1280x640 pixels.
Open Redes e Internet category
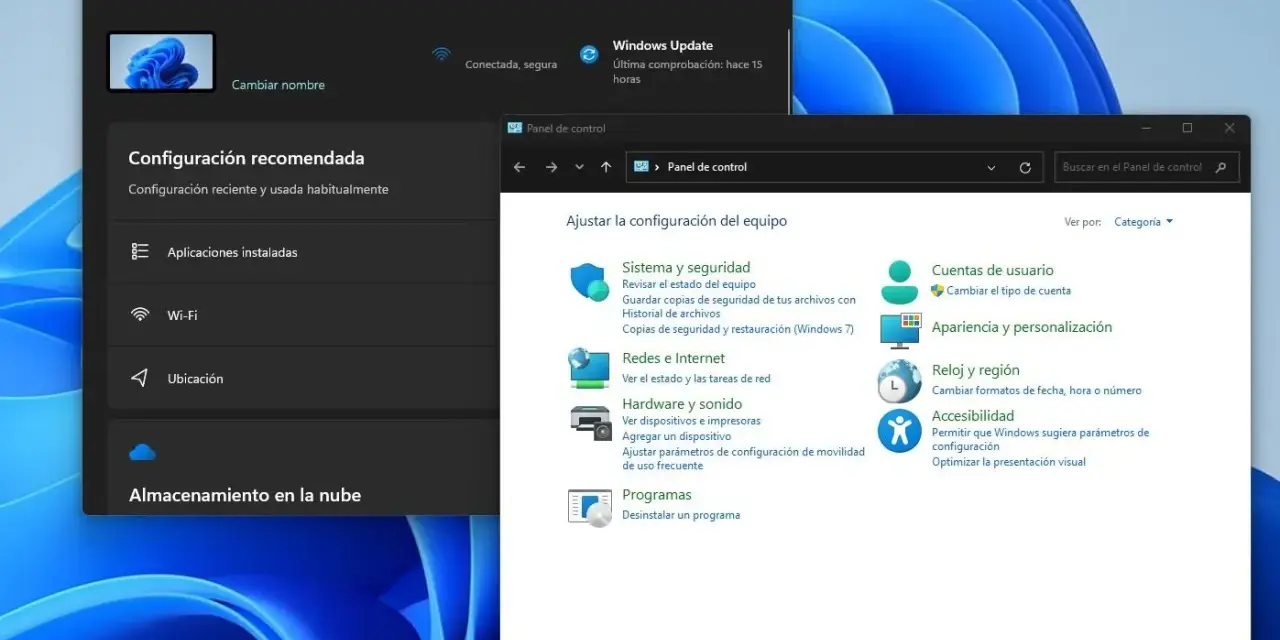point(673,358)
